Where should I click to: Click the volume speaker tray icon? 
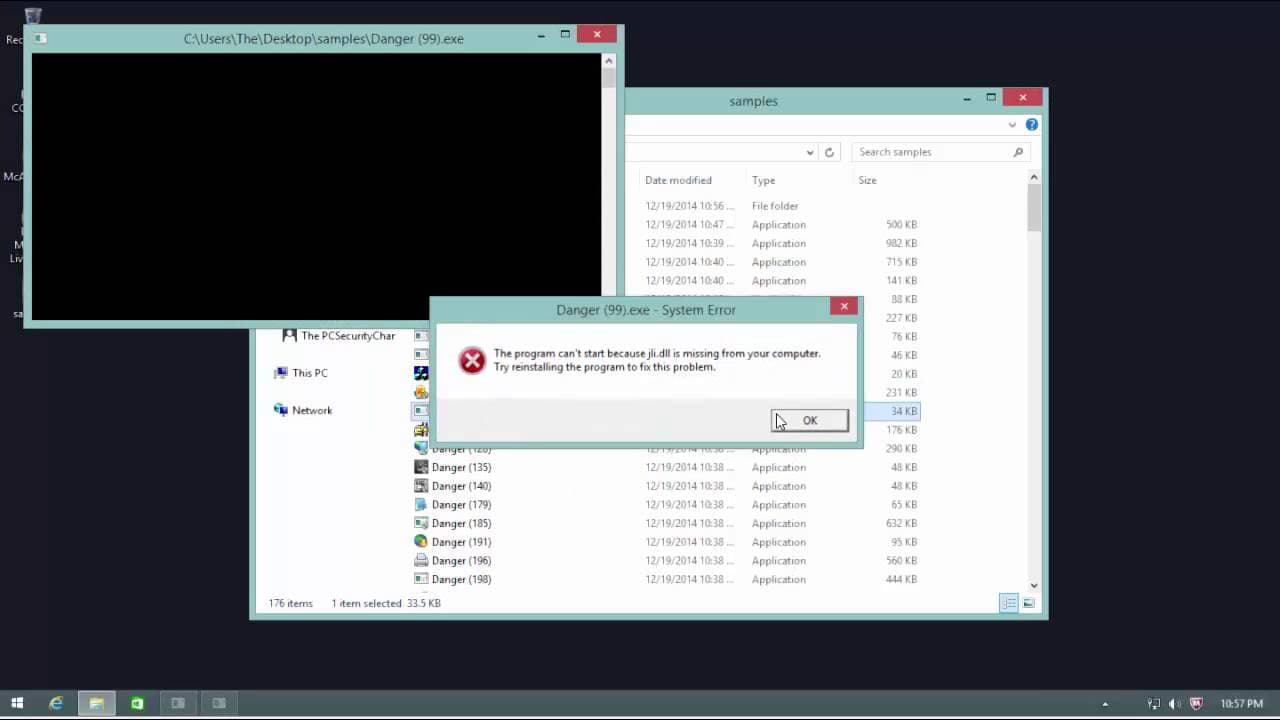(x=1175, y=704)
